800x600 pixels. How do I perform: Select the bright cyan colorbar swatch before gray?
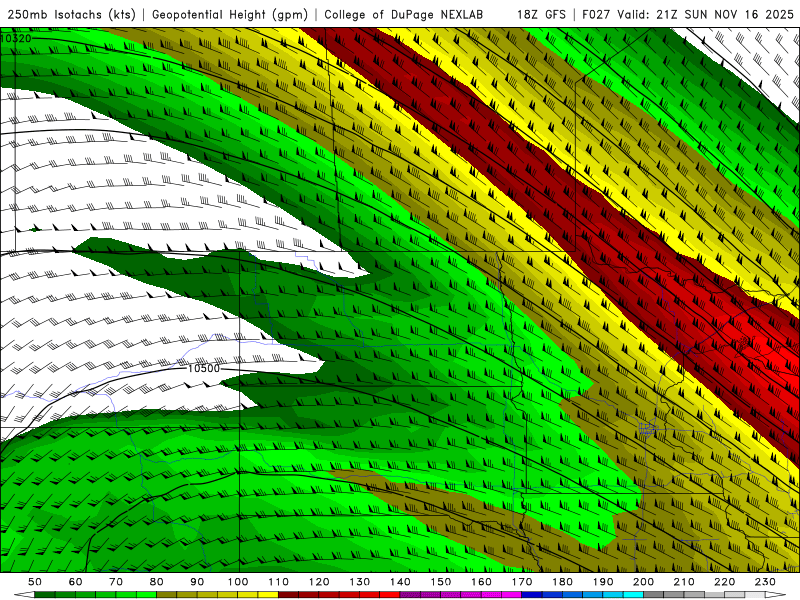point(633,595)
